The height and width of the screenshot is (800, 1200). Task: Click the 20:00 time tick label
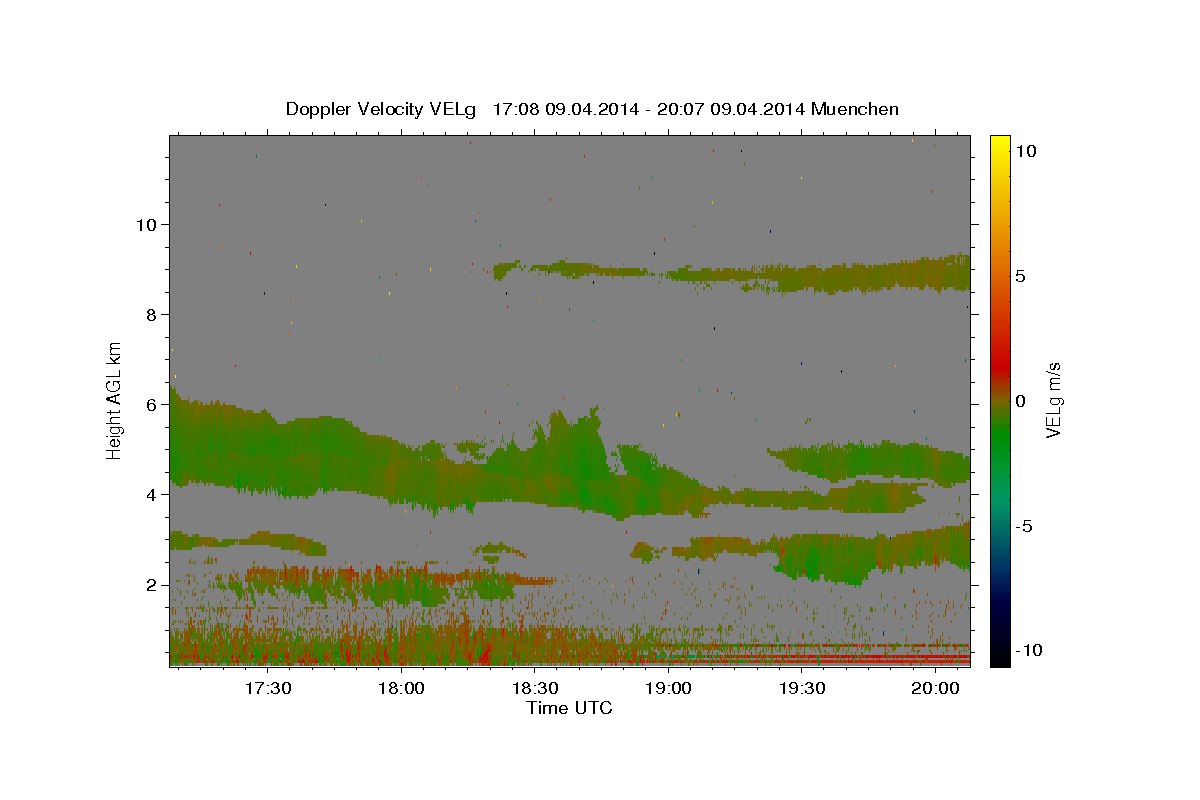click(x=936, y=688)
